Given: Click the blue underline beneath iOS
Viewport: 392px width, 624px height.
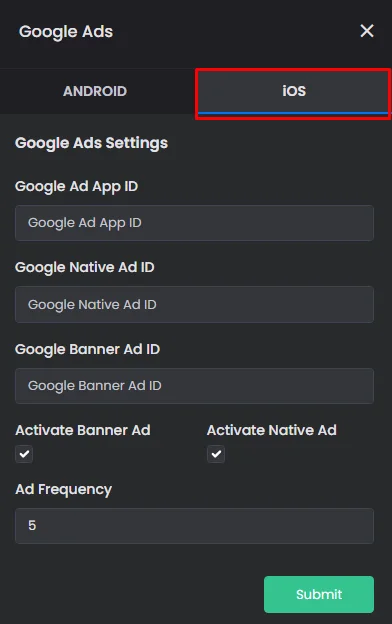Looking at the screenshot, I should (x=294, y=113).
